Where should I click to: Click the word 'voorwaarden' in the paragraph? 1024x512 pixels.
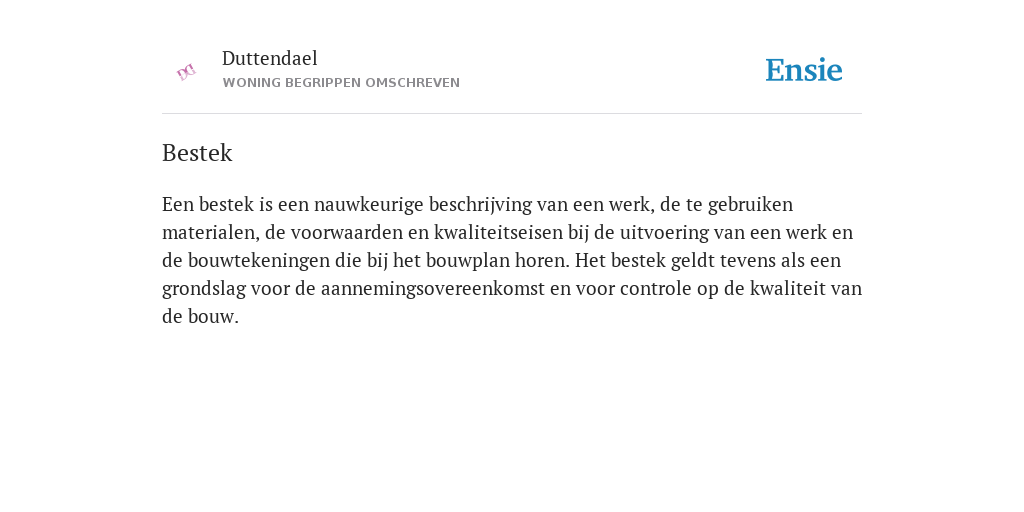[x=347, y=232]
